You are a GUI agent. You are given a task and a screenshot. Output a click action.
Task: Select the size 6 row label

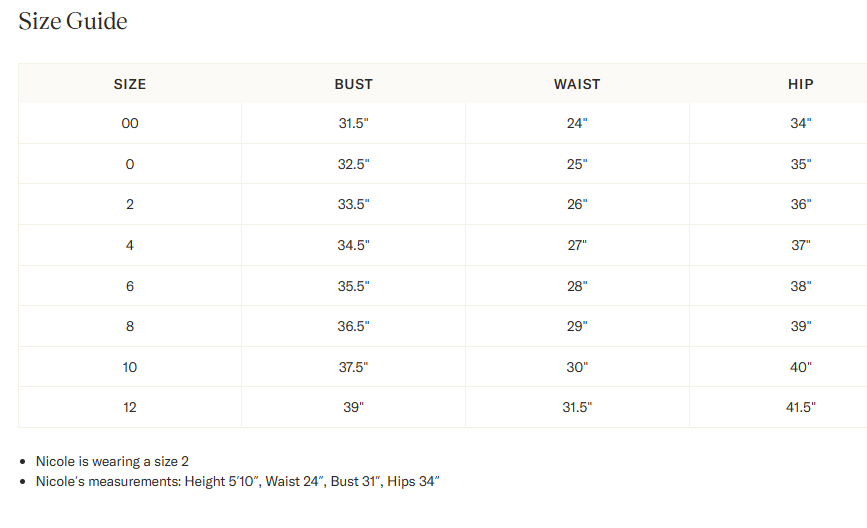point(130,286)
